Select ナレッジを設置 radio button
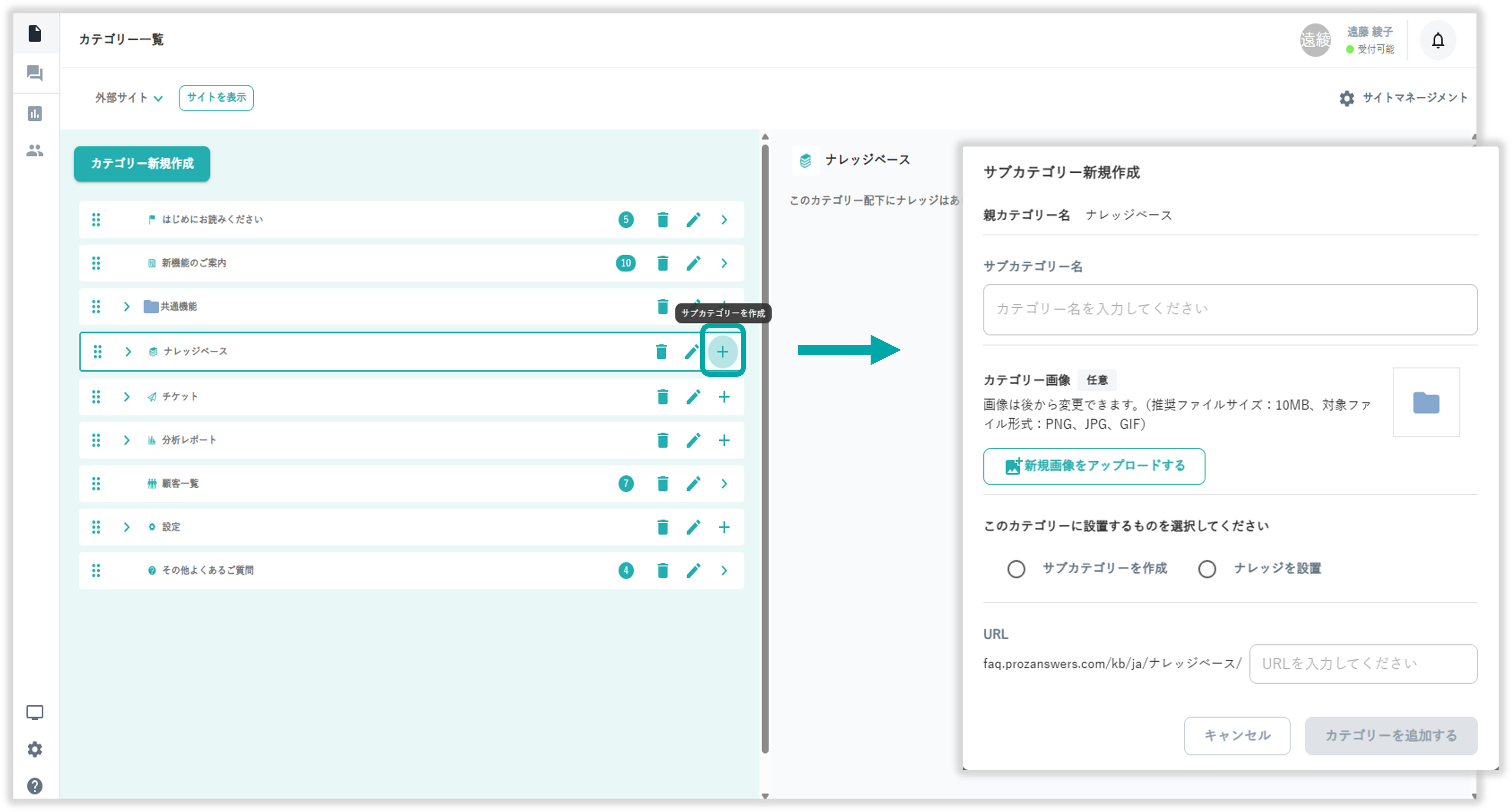 (1207, 569)
